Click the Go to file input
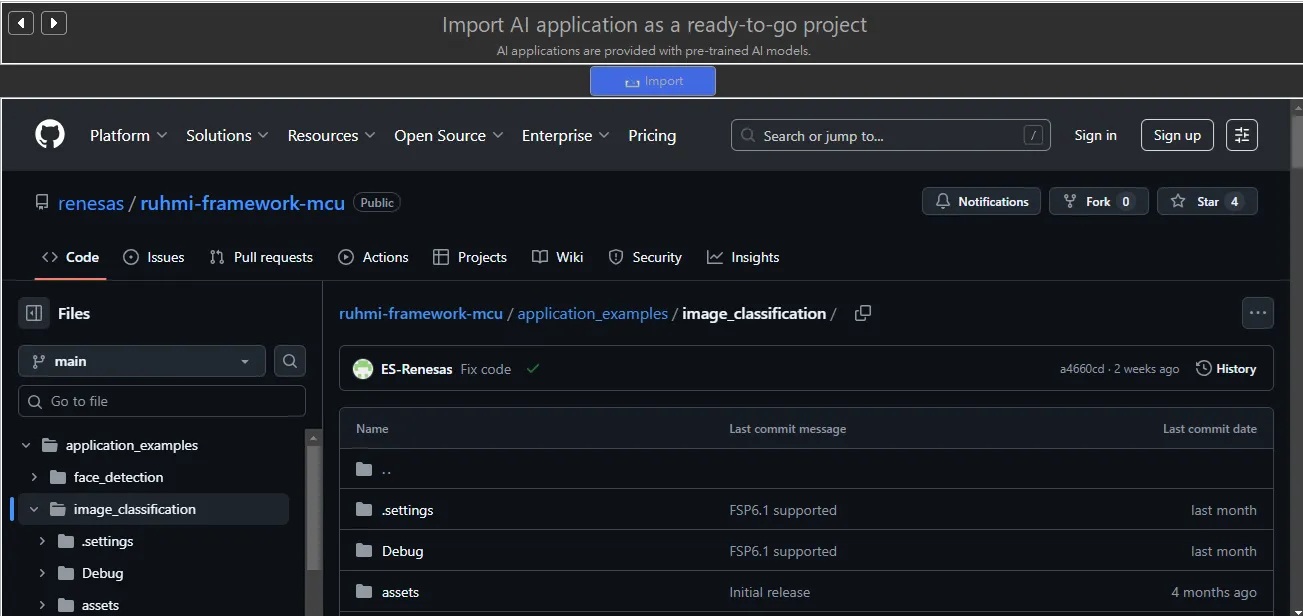This screenshot has width=1303, height=616. tap(162, 401)
